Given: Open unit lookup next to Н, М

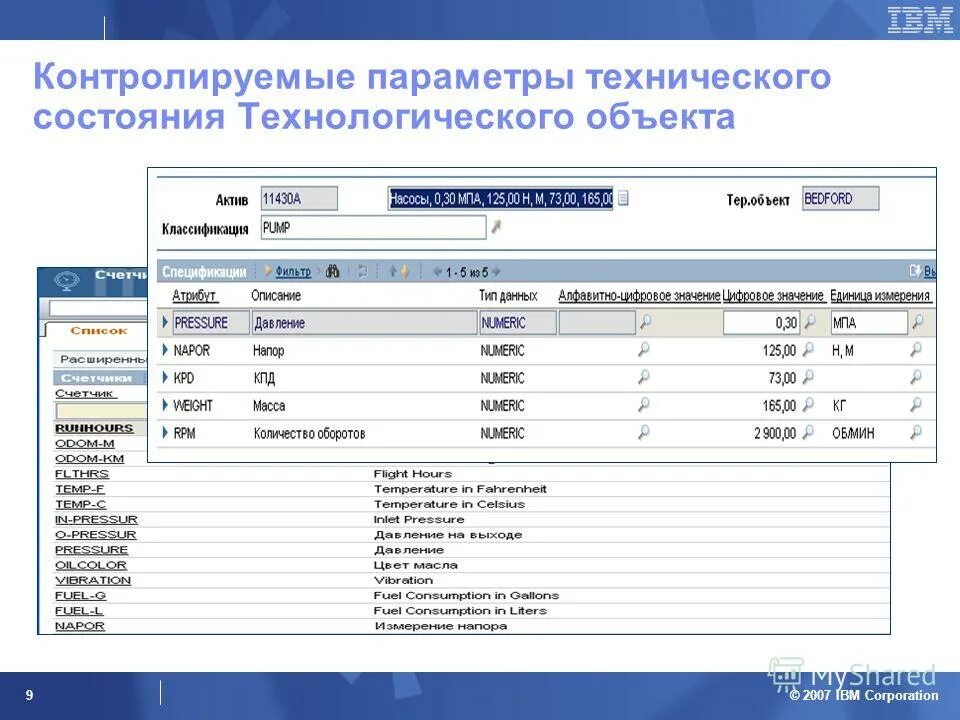Looking at the screenshot, I should point(916,350).
